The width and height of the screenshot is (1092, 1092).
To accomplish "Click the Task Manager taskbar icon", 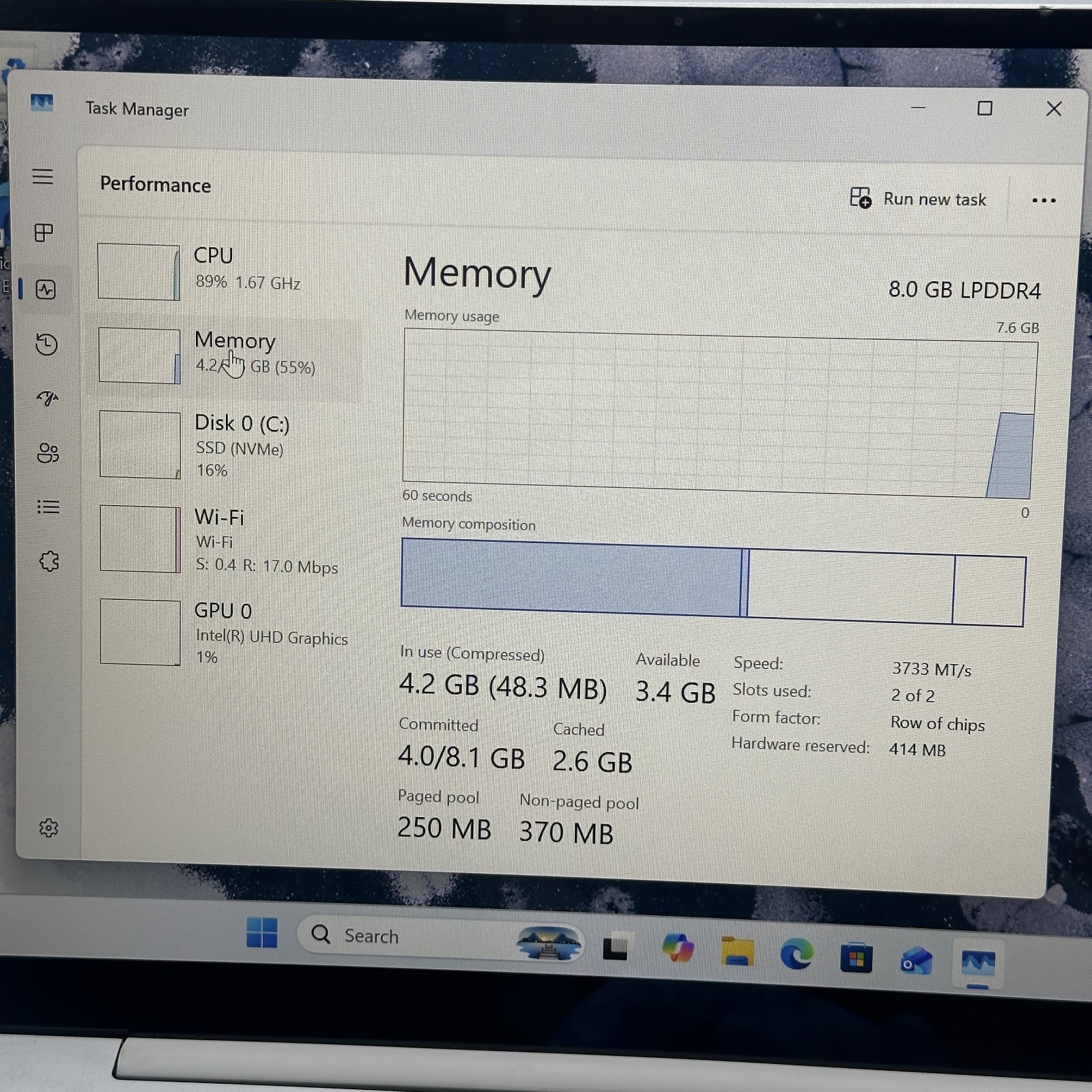I will coord(977,964).
